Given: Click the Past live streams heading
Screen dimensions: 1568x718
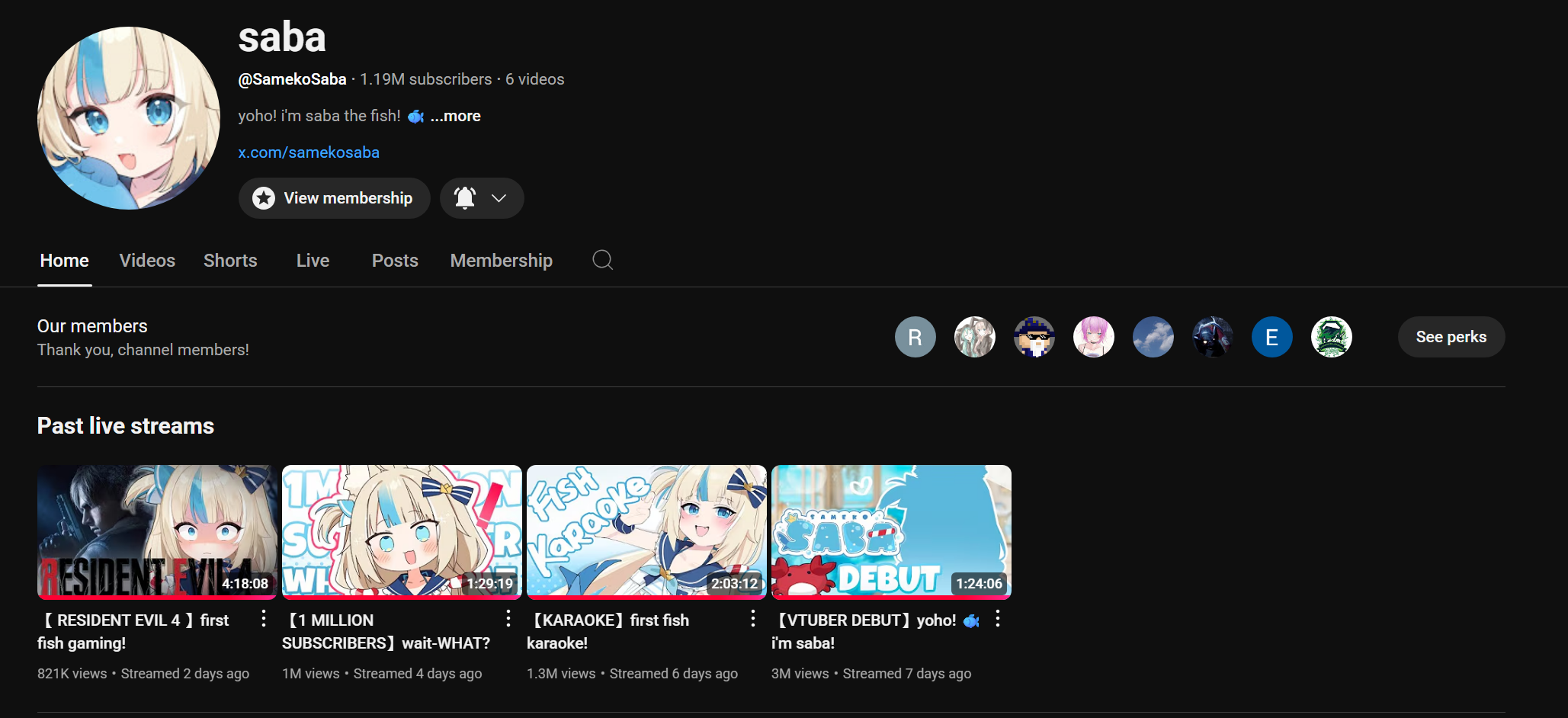Looking at the screenshot, I should coord(126,426).
